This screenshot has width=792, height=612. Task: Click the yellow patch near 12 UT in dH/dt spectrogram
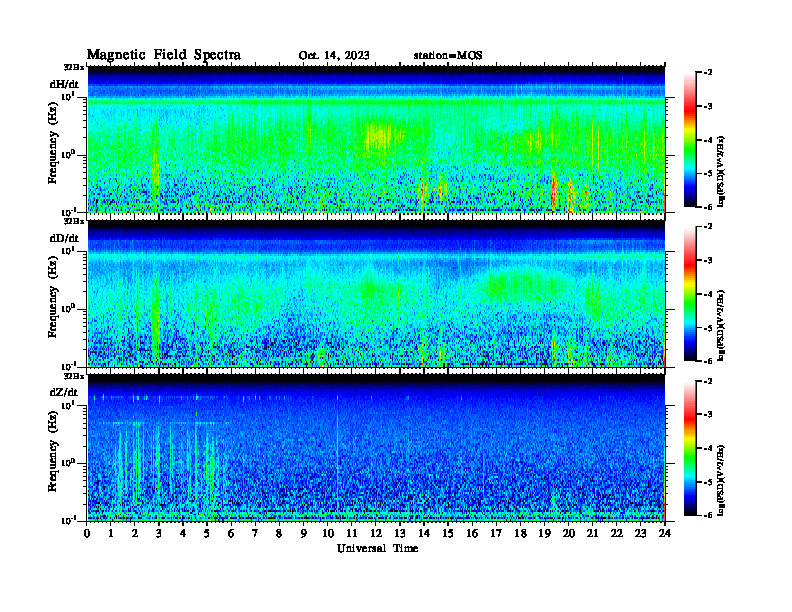pyautogui.click(x=379, y=137)
